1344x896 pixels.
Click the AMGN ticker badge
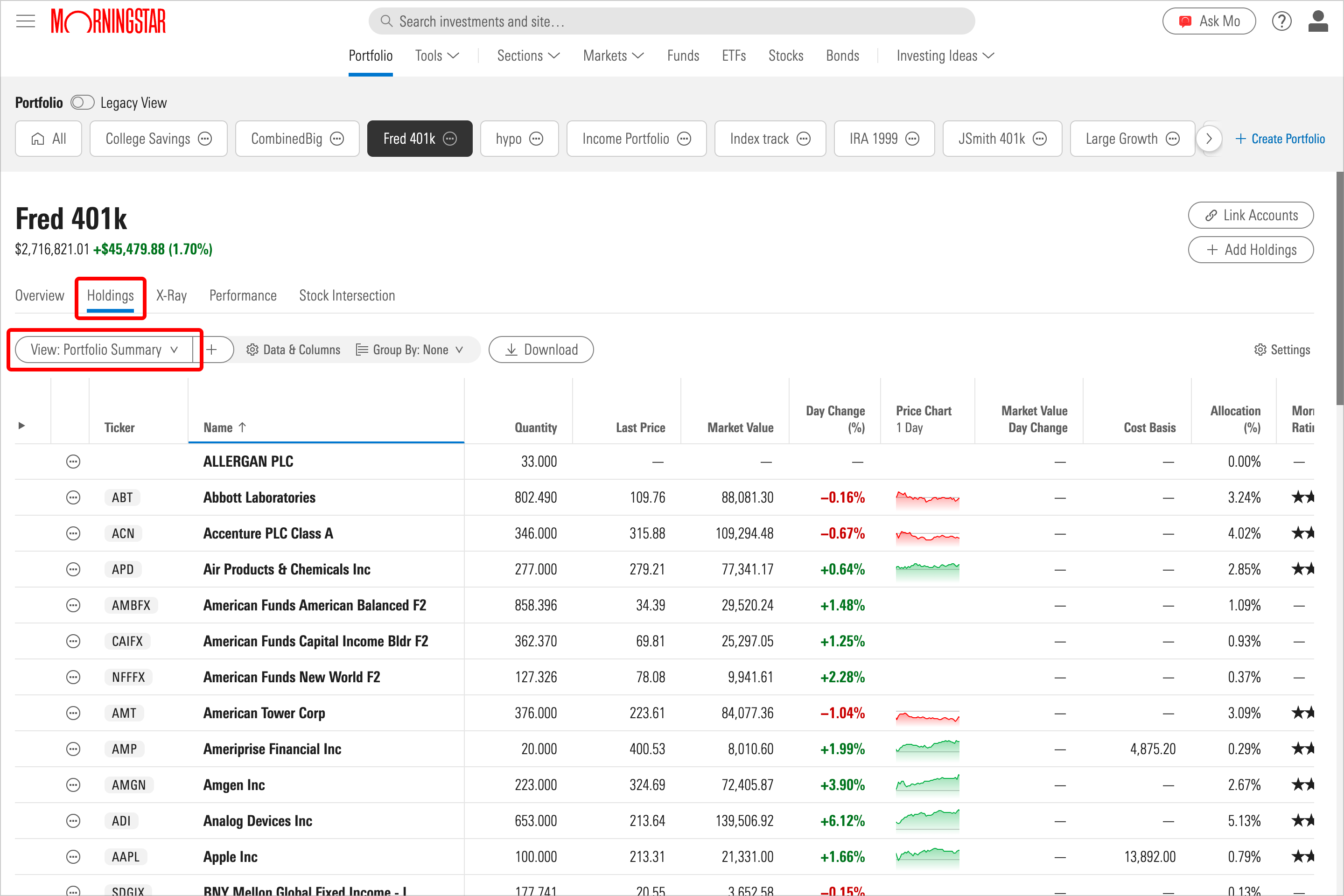[129, 785]
